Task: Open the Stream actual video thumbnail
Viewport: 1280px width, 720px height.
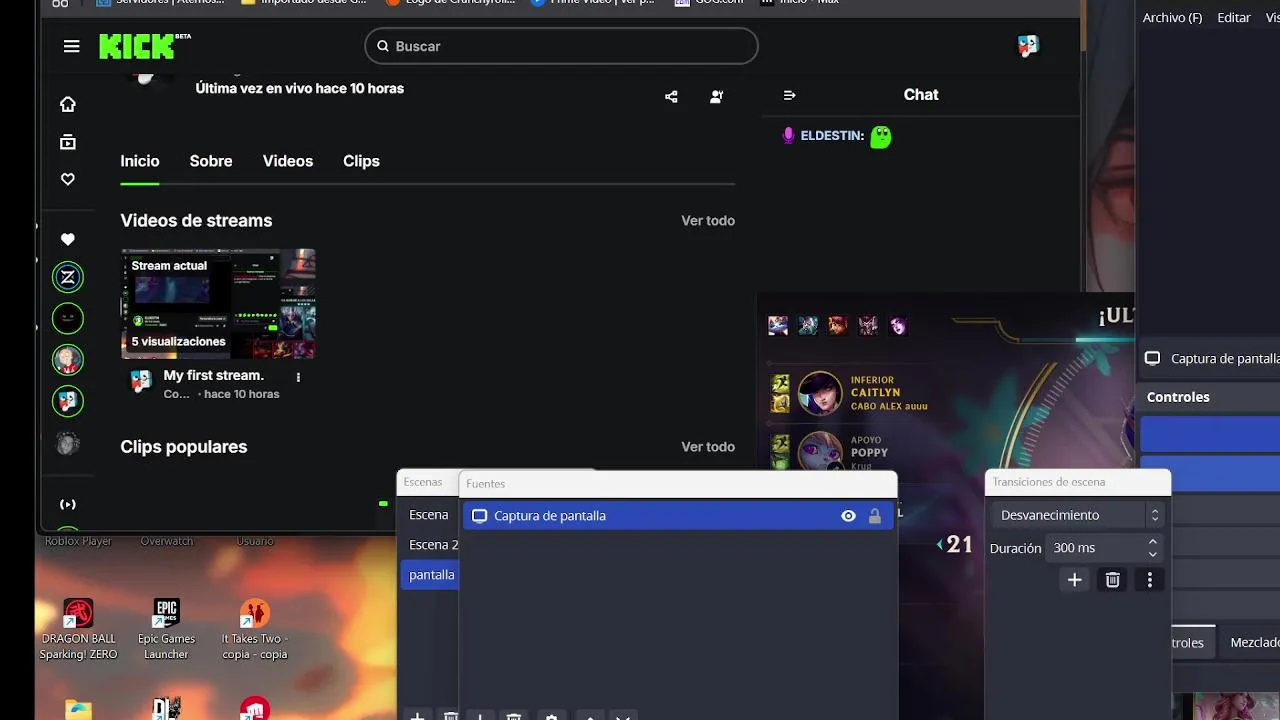Action: 218,304
